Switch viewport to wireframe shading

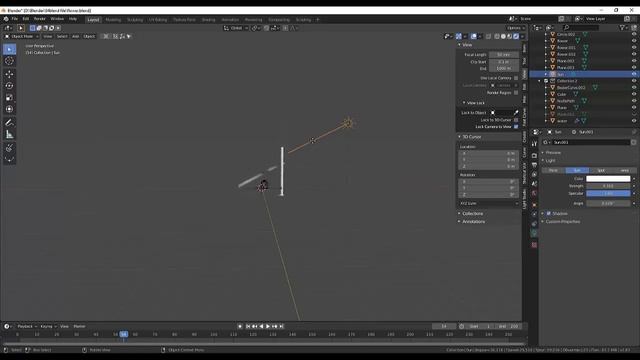(x=497, y=36)
